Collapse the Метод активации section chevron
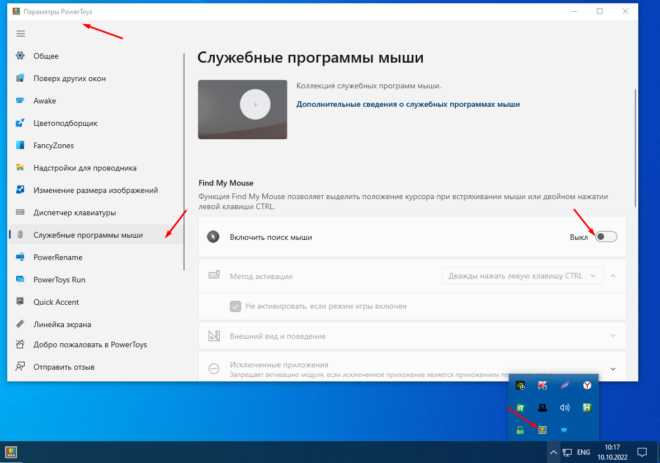This screenshot has width=660, height=463. [x=613, y=276]
